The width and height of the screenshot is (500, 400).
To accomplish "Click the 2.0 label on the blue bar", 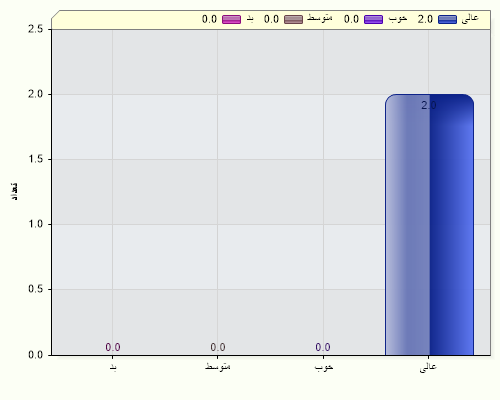I will point(429,105).
